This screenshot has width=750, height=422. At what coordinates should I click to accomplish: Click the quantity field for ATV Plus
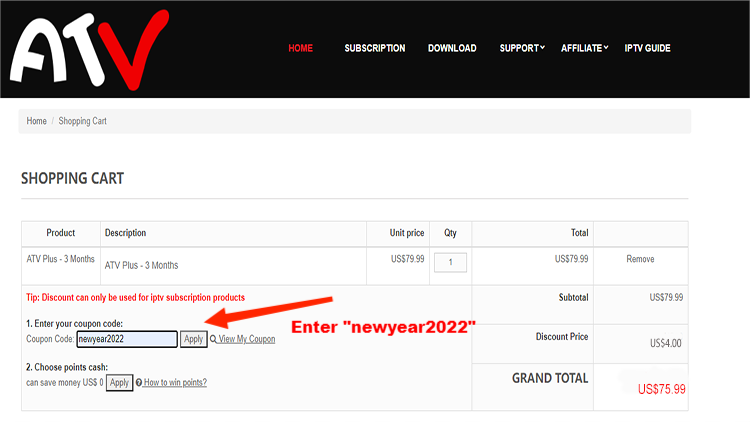450,262
